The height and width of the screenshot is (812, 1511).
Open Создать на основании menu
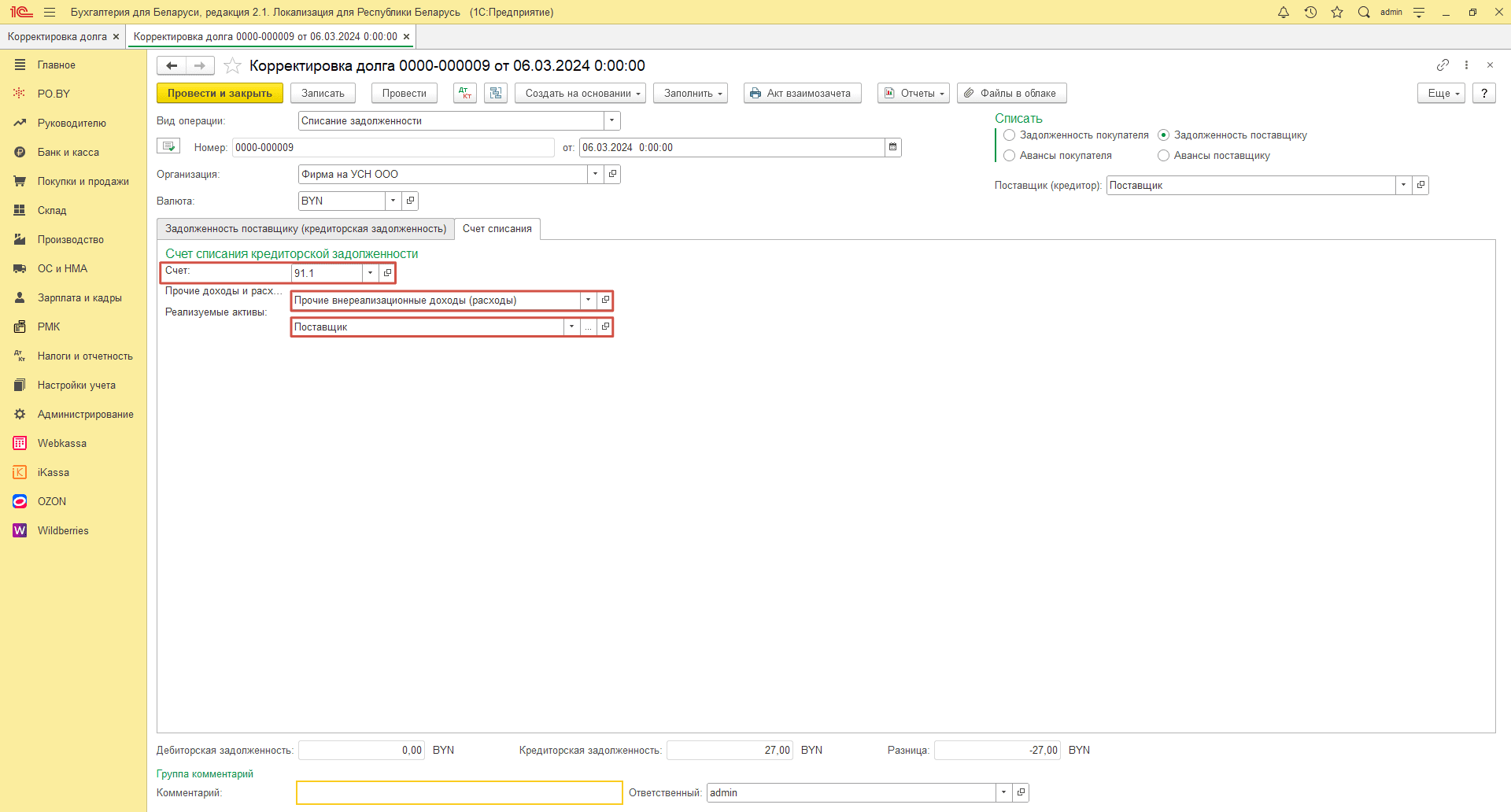click(581, 93)
